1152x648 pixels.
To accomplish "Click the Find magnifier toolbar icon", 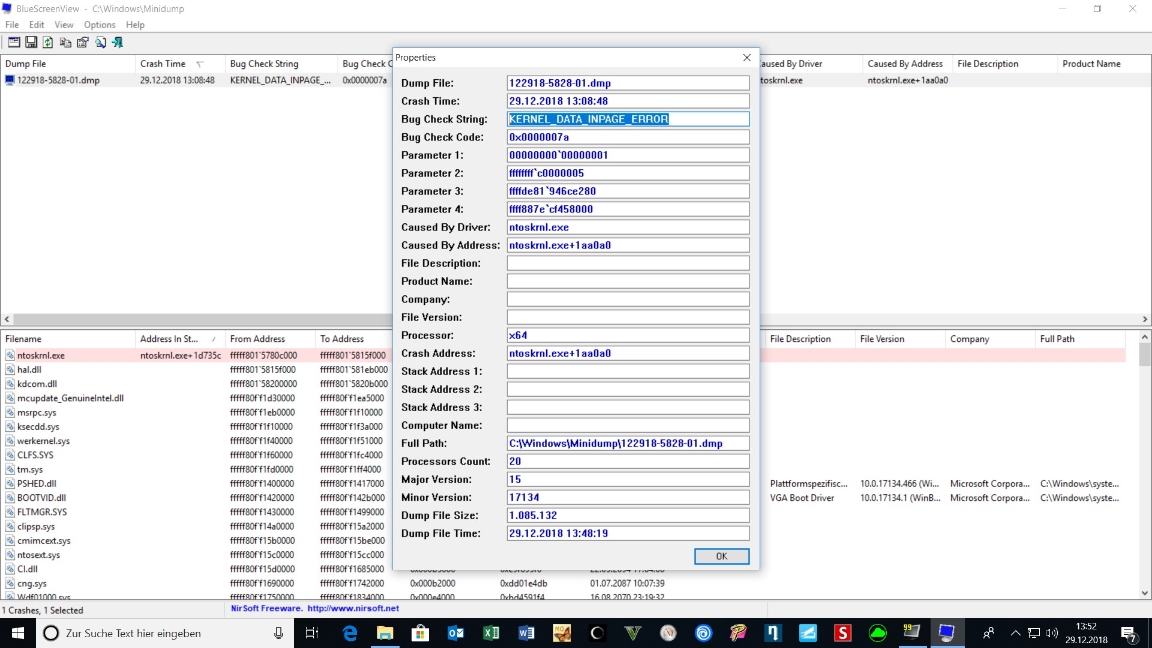I will (x=100, y=43).
